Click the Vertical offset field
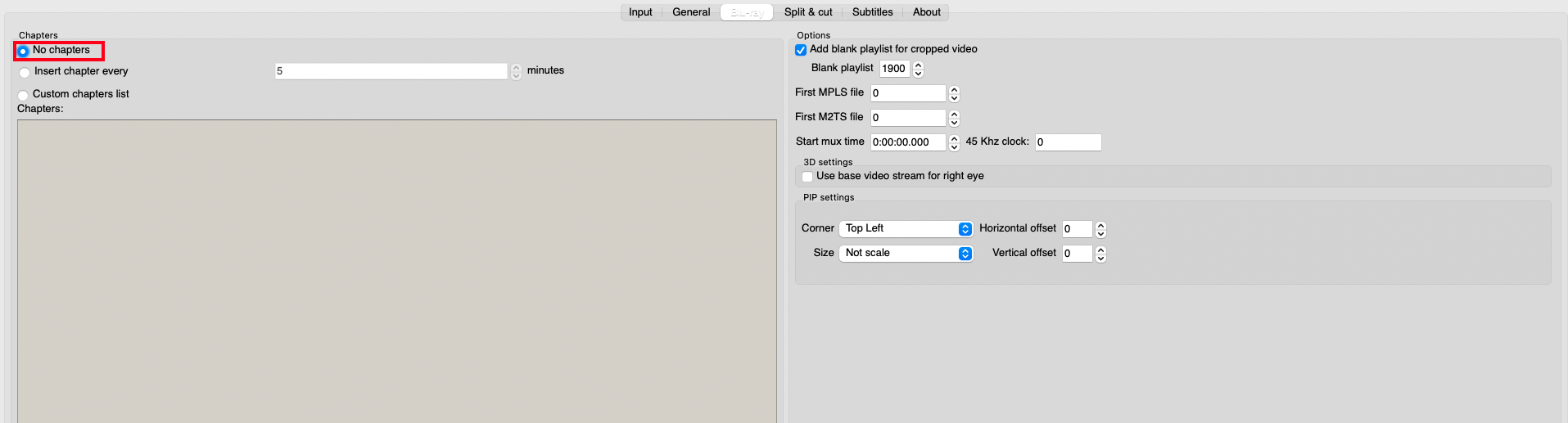This screenshot has height=423, width=1568. [1077, 254]
